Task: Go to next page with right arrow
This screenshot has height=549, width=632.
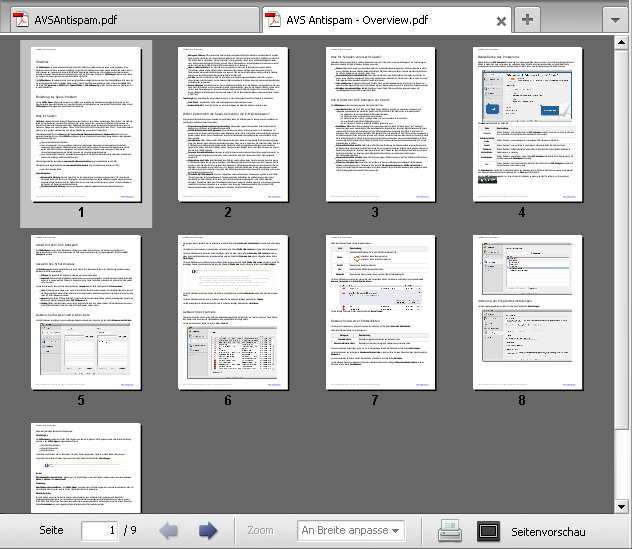Action: point(208,530)
